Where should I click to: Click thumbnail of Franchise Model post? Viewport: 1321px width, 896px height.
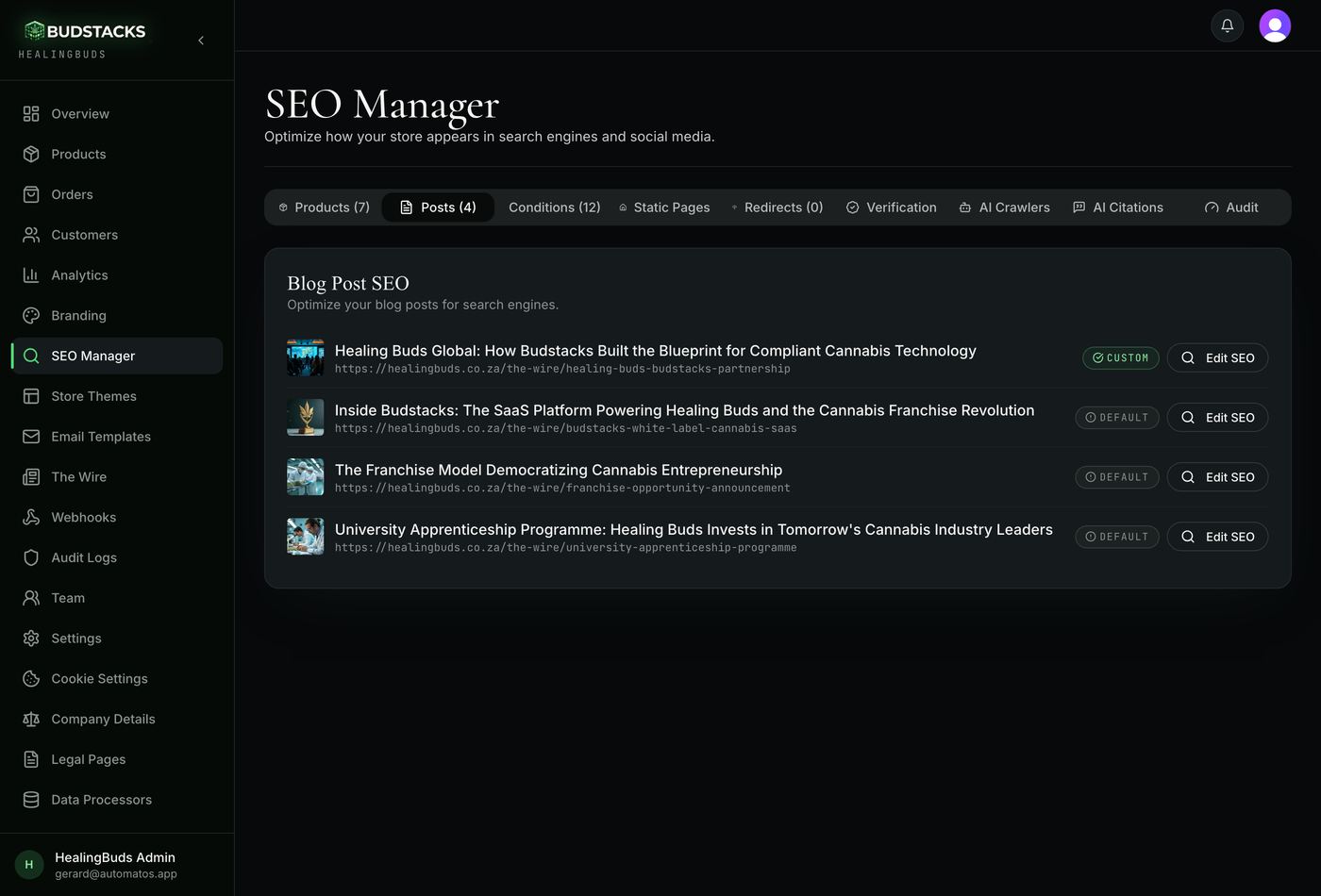306,477
